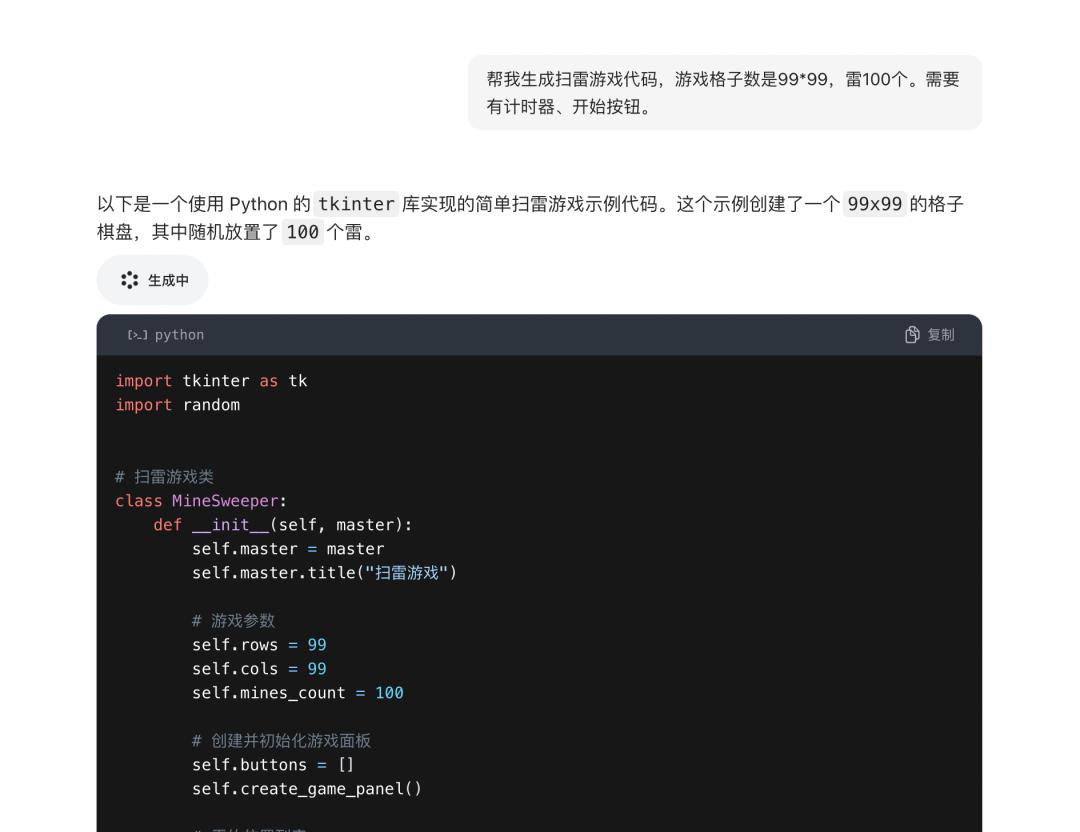Click the self.mines_count = 100 line
Viewport: 1080px width, 832px height.
[x=298, y=693]
